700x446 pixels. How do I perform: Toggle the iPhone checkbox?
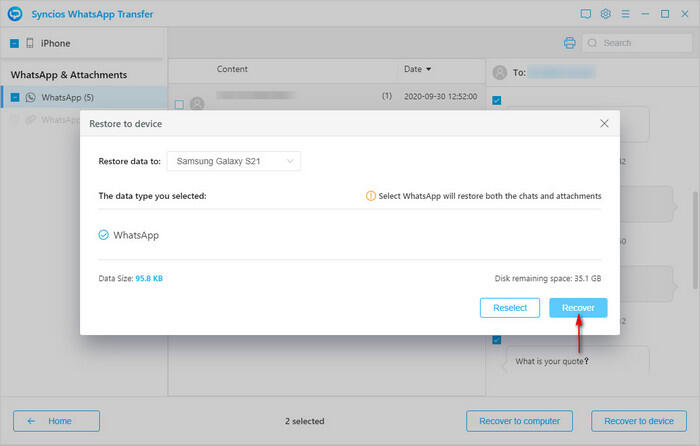pyautogui.click(x=14, y=44)
